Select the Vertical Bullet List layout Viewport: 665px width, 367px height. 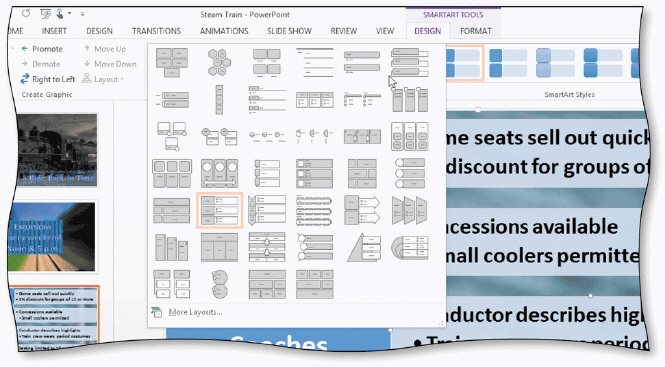[362, 62]
